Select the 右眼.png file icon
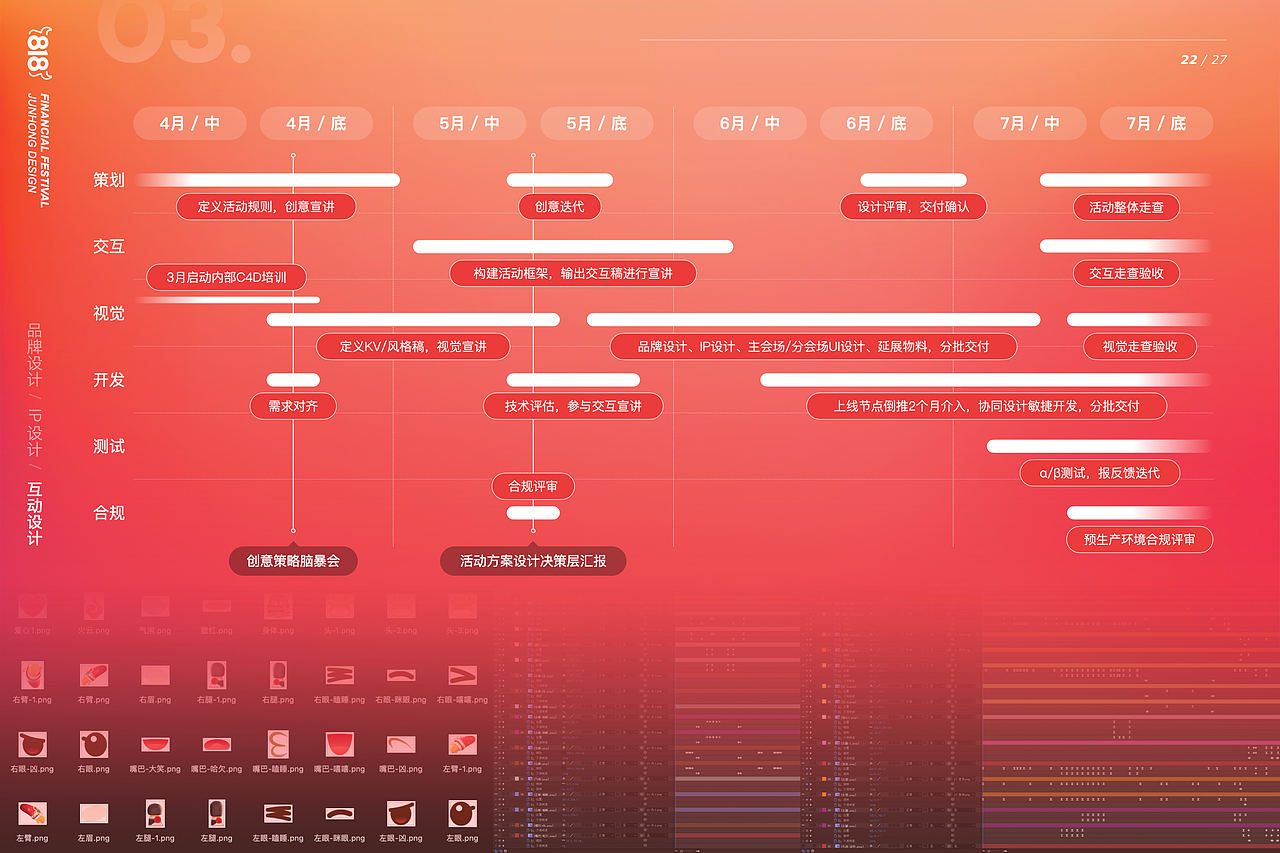 (x=94, y=744)
